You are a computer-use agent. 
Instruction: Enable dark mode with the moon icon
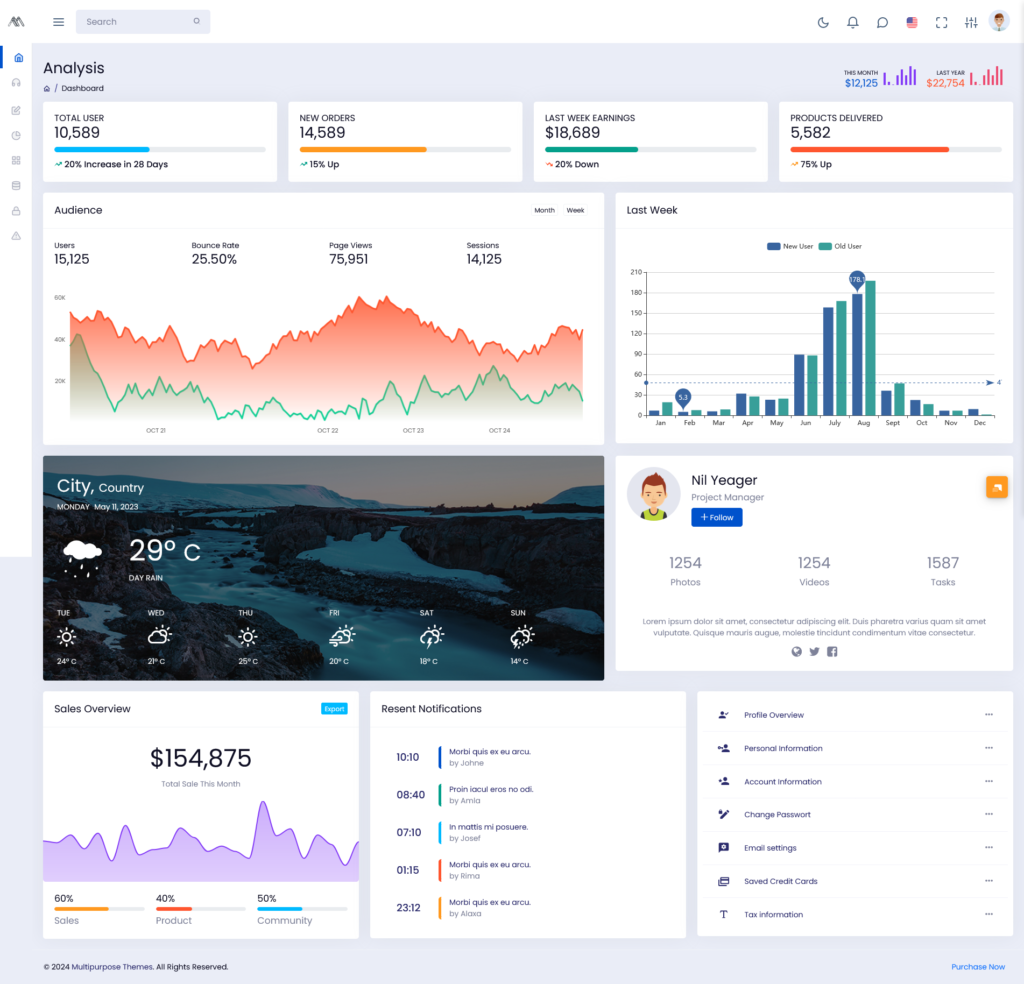pyautogui.click(x=823, y=21)
